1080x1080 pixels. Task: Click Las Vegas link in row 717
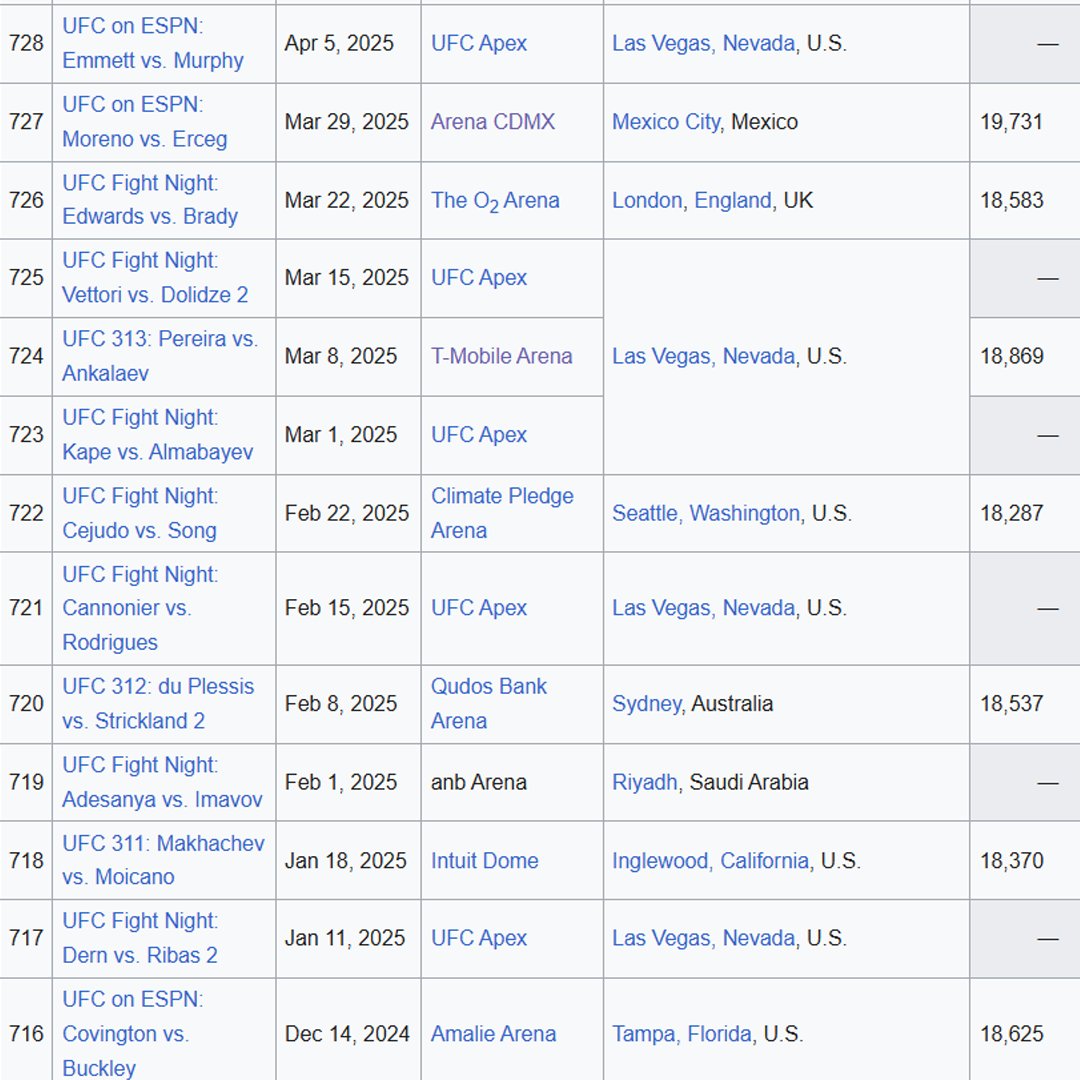click(661, 937)
